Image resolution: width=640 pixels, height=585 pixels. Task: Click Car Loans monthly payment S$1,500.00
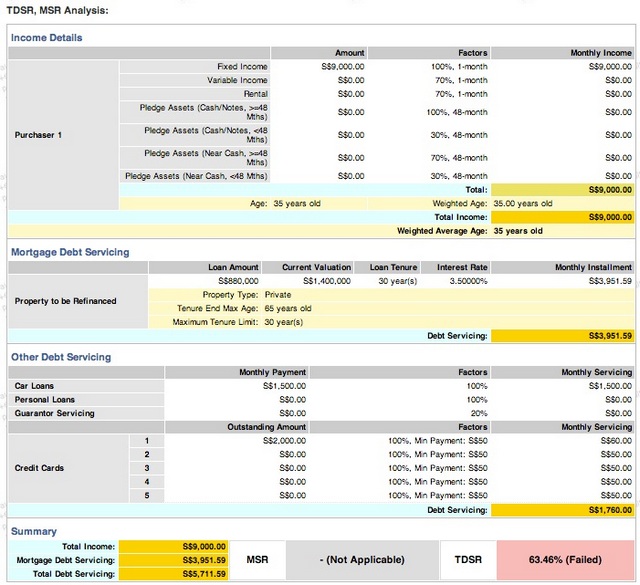click(284, 386)
